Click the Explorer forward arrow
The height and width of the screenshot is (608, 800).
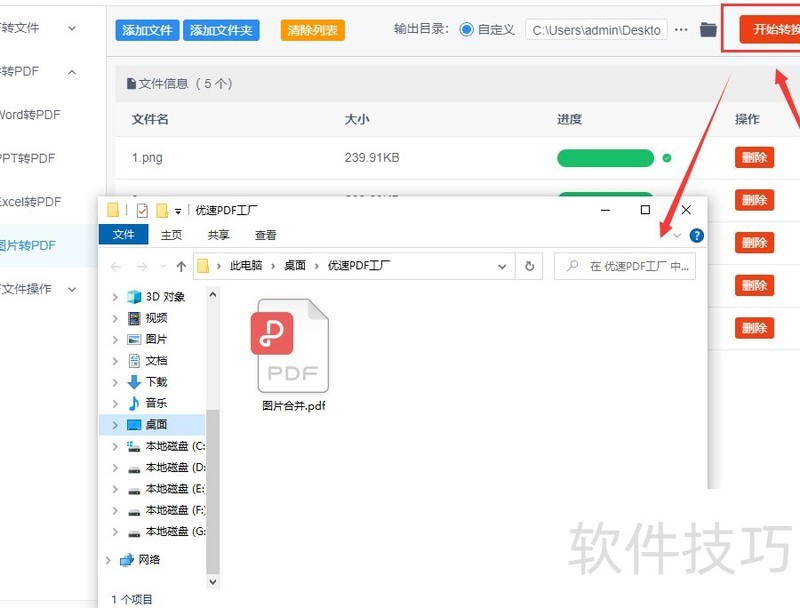142,266
